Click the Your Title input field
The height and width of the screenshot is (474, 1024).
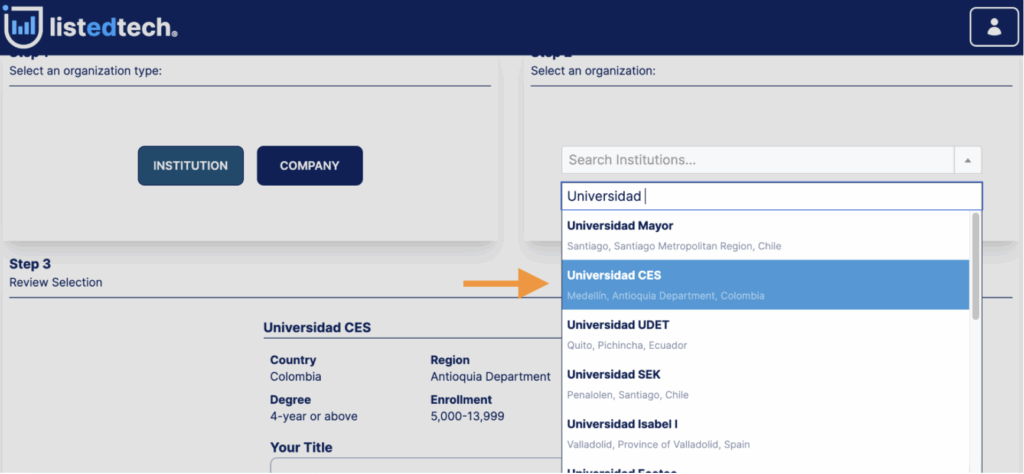click(416, 466)
